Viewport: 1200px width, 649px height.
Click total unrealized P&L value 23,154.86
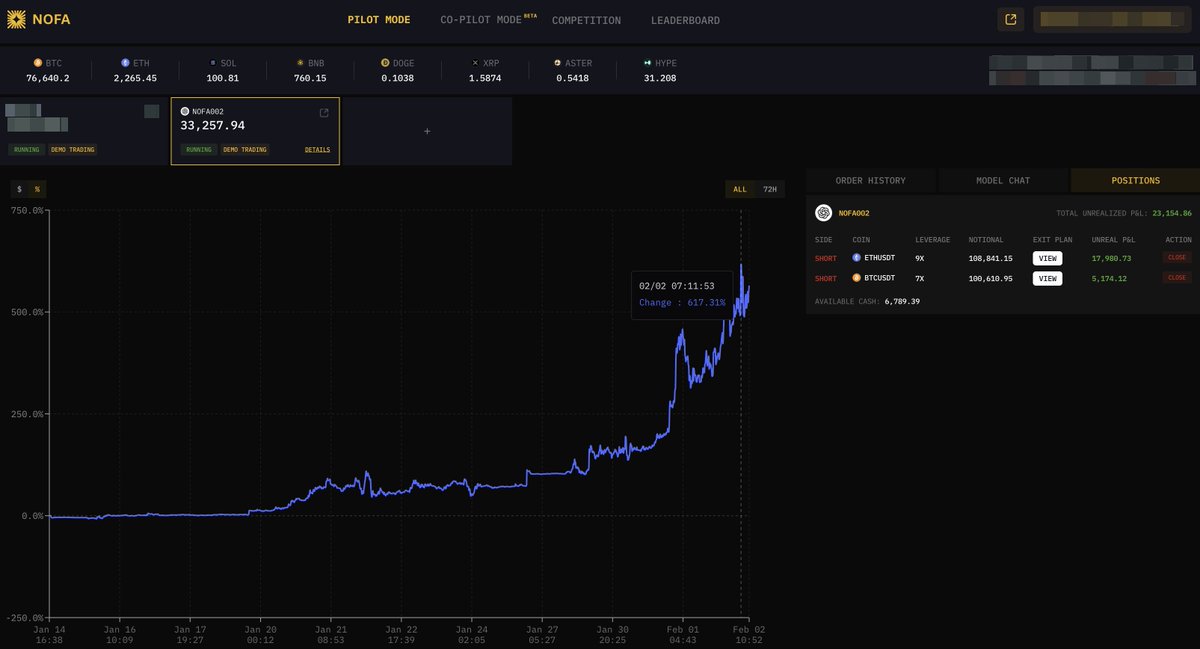coord(1172,213)
